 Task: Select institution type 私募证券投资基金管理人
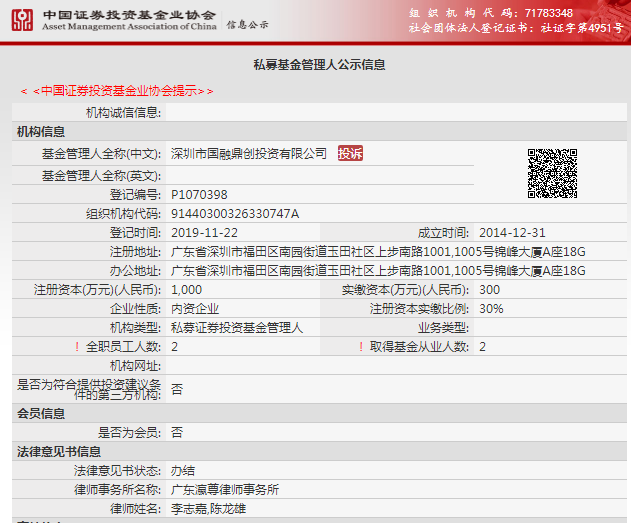click(x=237, y=328)
